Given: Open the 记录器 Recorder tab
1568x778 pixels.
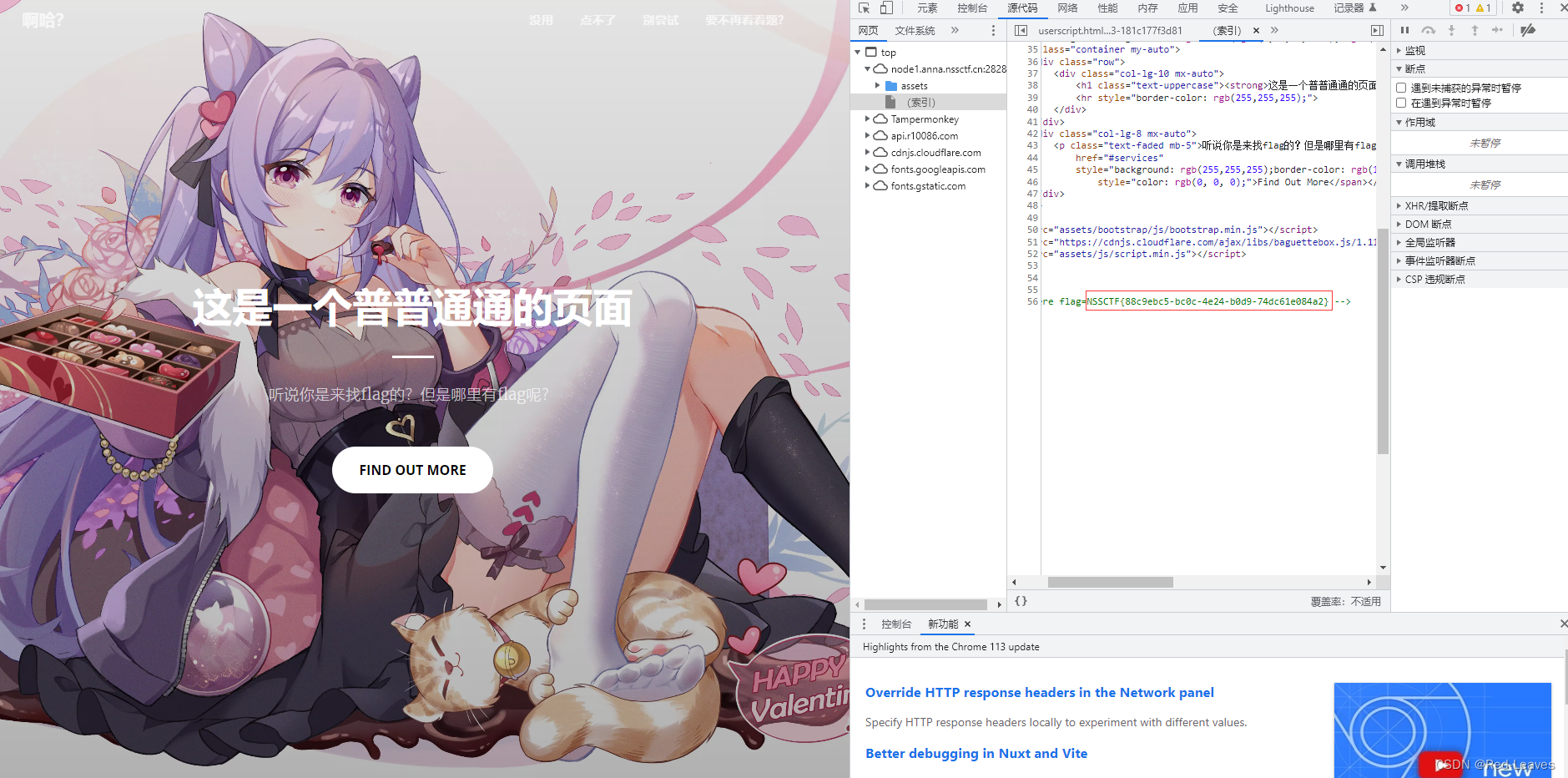Looking at the screenshot, I should pyautogui.click(x=1354, y=8).
